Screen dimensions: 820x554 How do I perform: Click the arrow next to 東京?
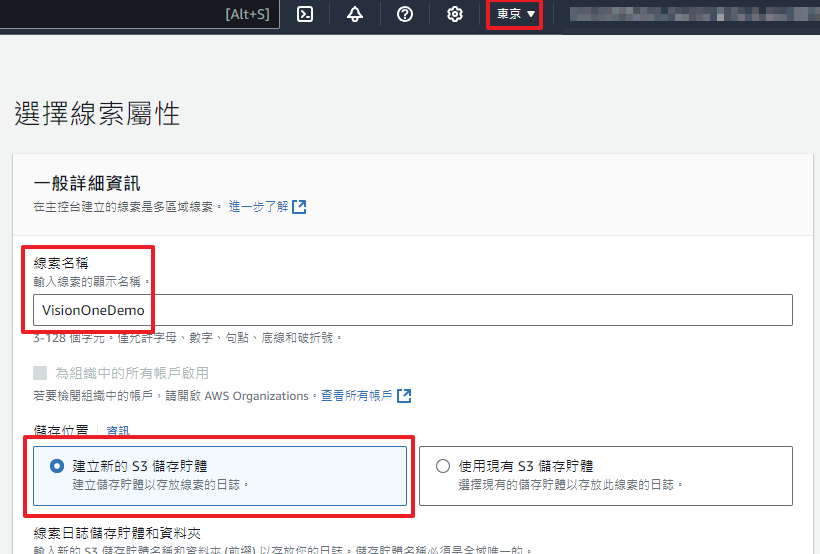click(x=531, y=14)
